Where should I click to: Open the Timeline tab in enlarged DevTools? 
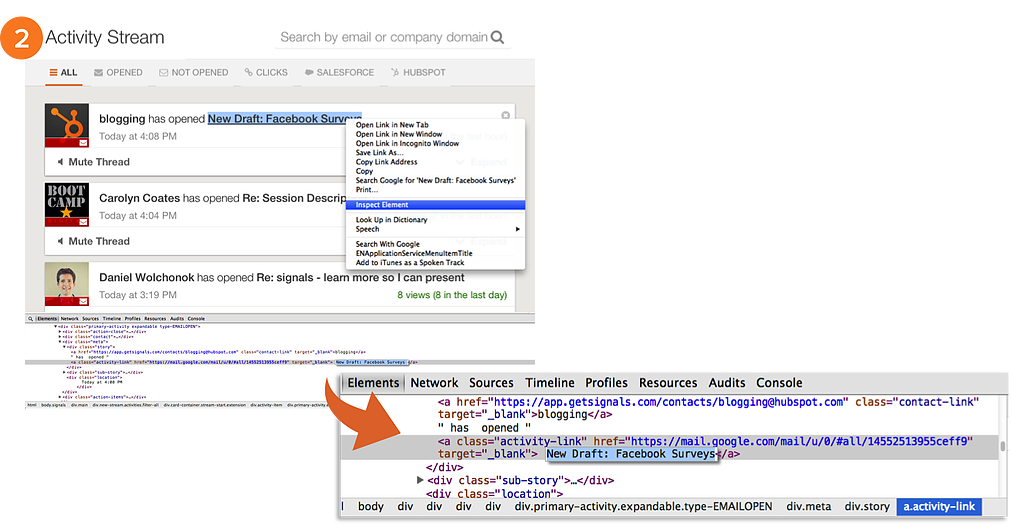coord(550,383)
